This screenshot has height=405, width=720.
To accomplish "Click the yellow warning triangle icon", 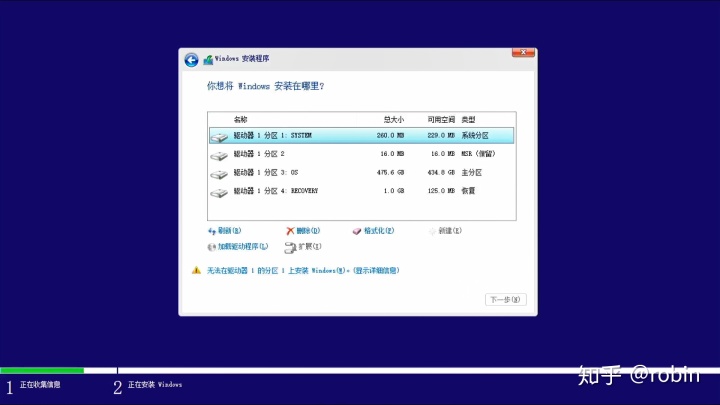I will [197, 270].
